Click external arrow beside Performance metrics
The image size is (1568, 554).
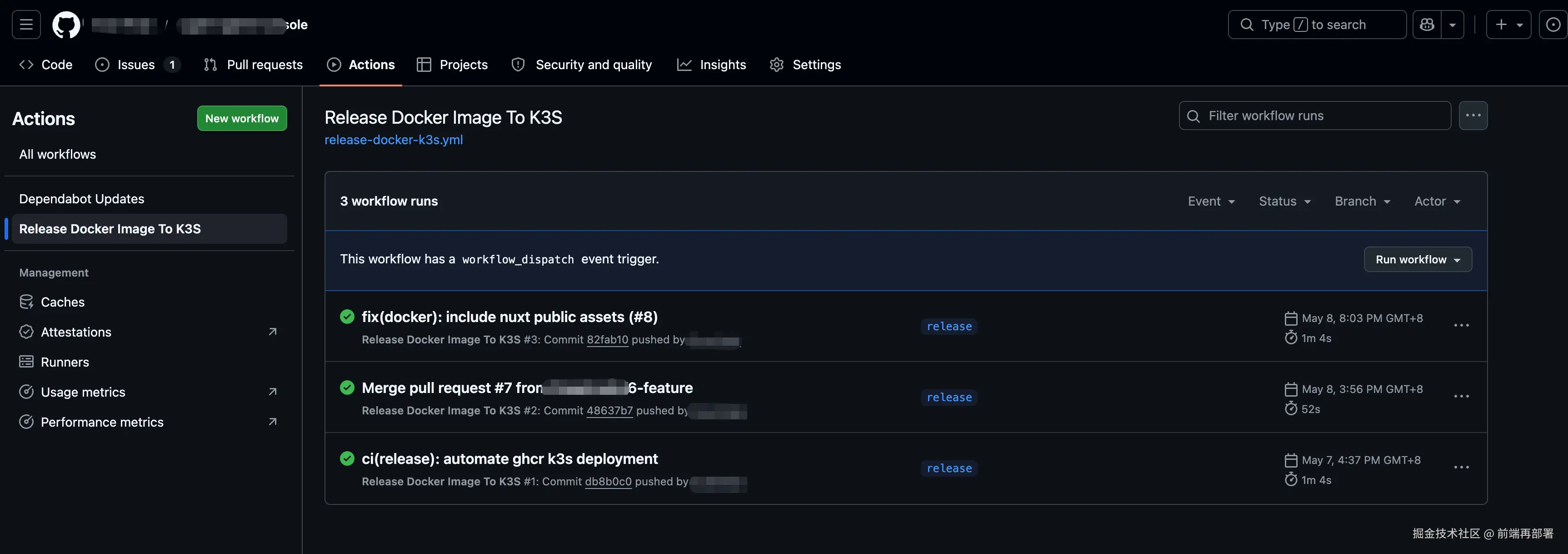point(273,421)
